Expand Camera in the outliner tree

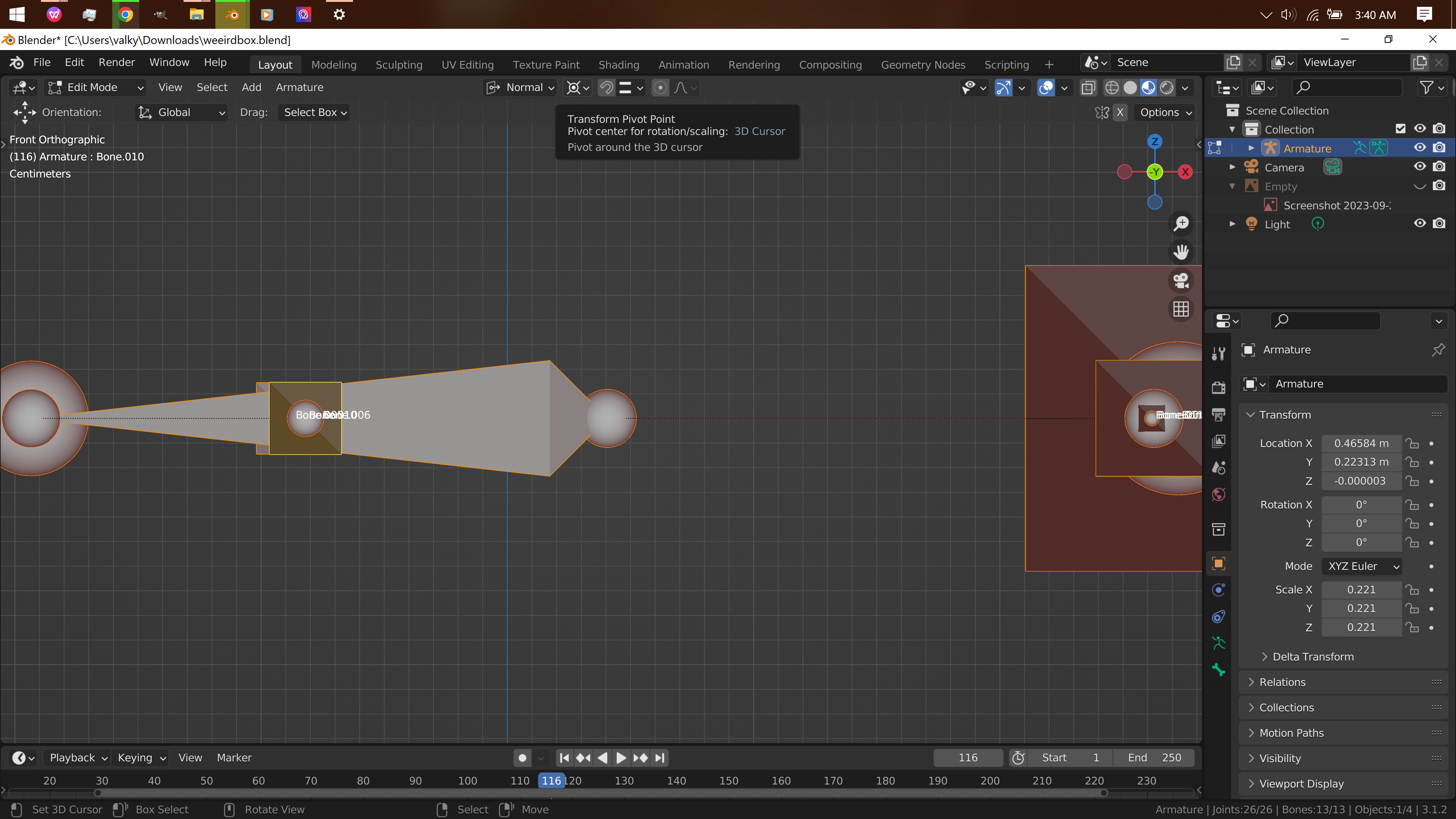click(x=1233, y=167)
